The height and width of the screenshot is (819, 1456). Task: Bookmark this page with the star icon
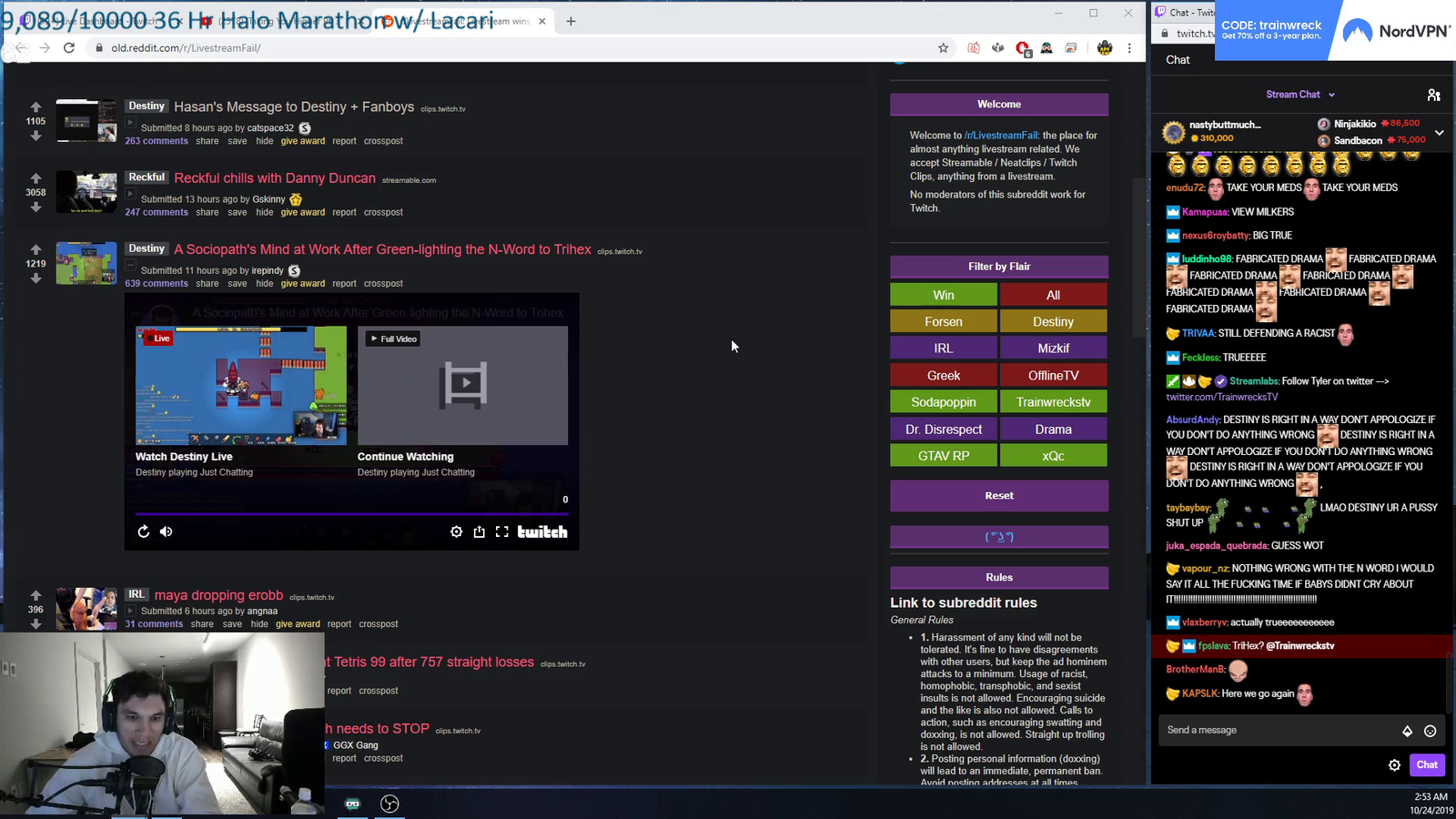click(944, 47)
